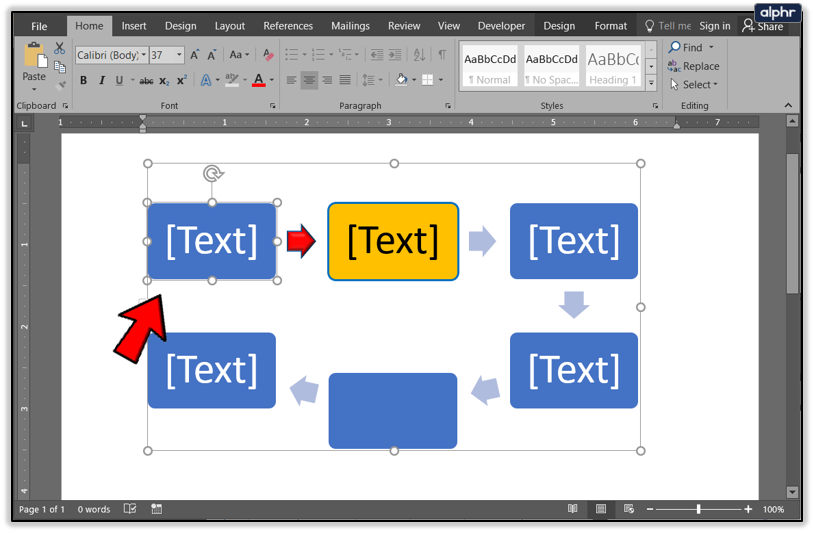The image size is (814, 533).
Task: Align text left
Action: [x=292, y=80]
